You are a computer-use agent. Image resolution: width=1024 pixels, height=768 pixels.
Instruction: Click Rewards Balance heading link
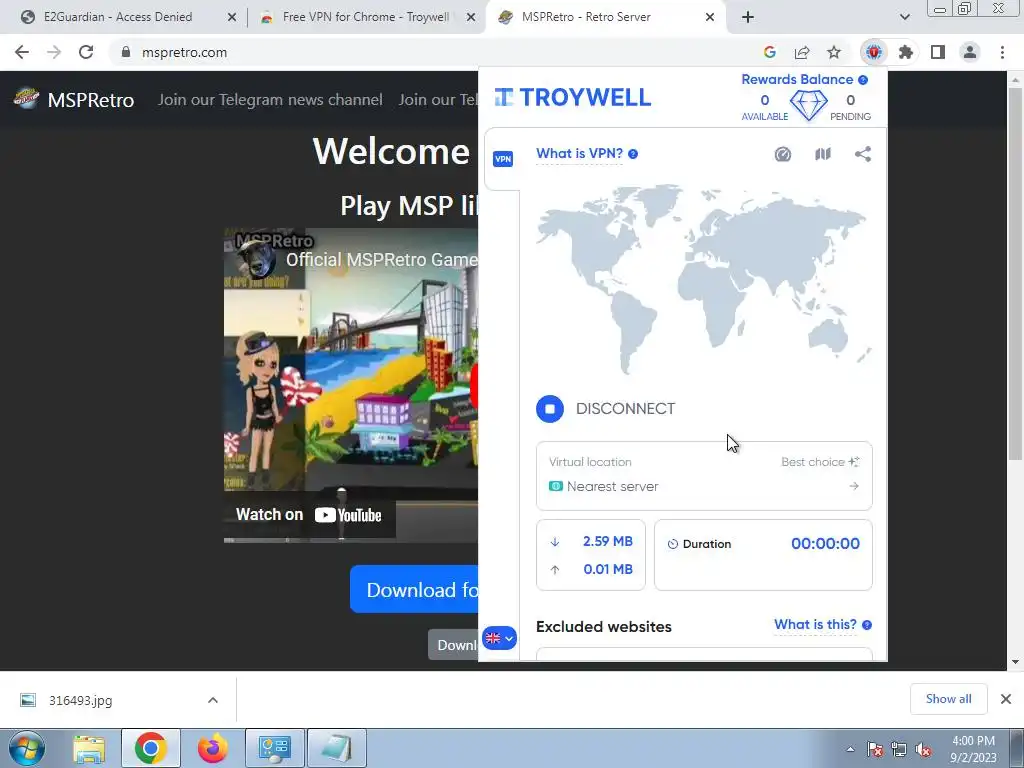point(797,80)
